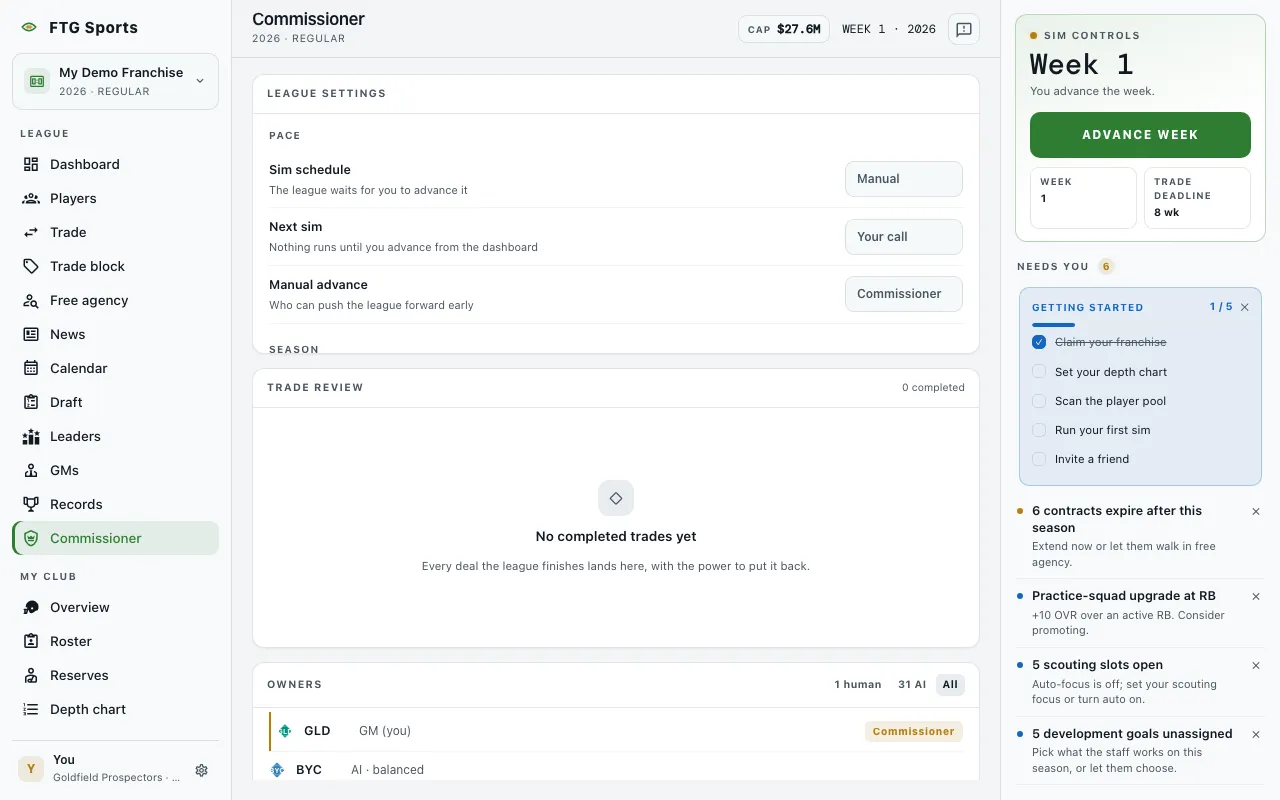
Task: Click the franchise badge icon in selector
Action: coord(37,81)
